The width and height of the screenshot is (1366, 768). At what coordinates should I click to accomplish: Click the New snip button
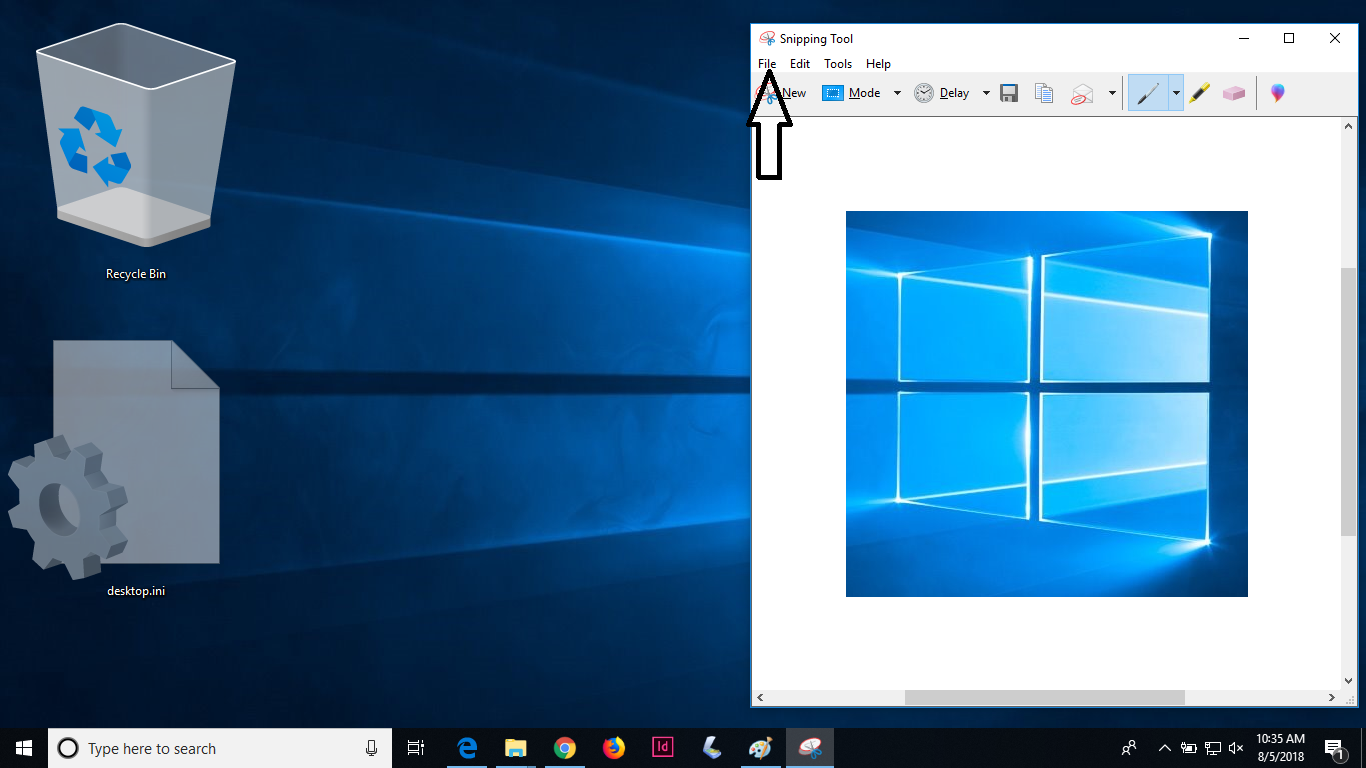click(x=782, y=93)
